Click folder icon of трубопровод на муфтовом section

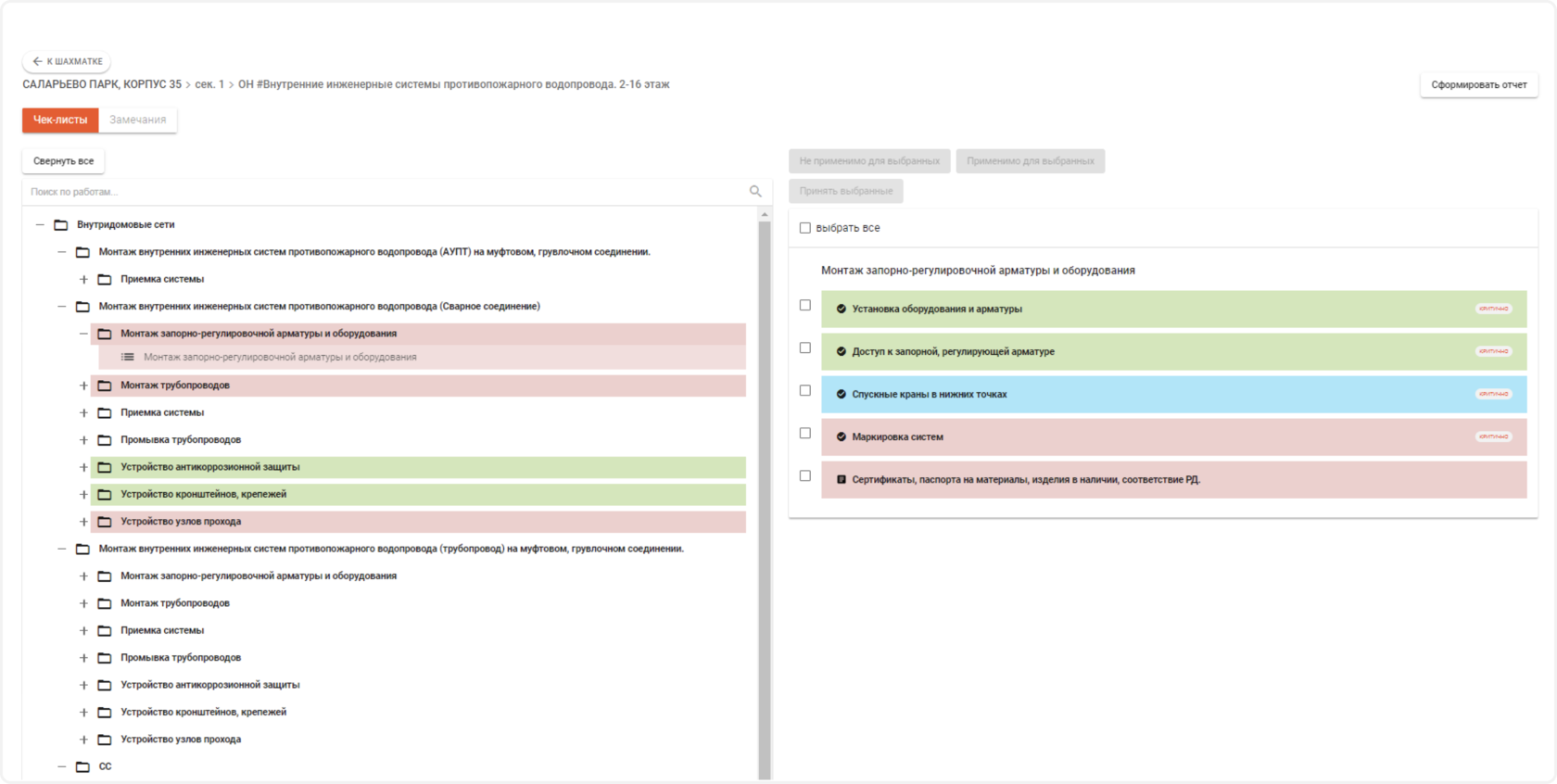point(82,550)
